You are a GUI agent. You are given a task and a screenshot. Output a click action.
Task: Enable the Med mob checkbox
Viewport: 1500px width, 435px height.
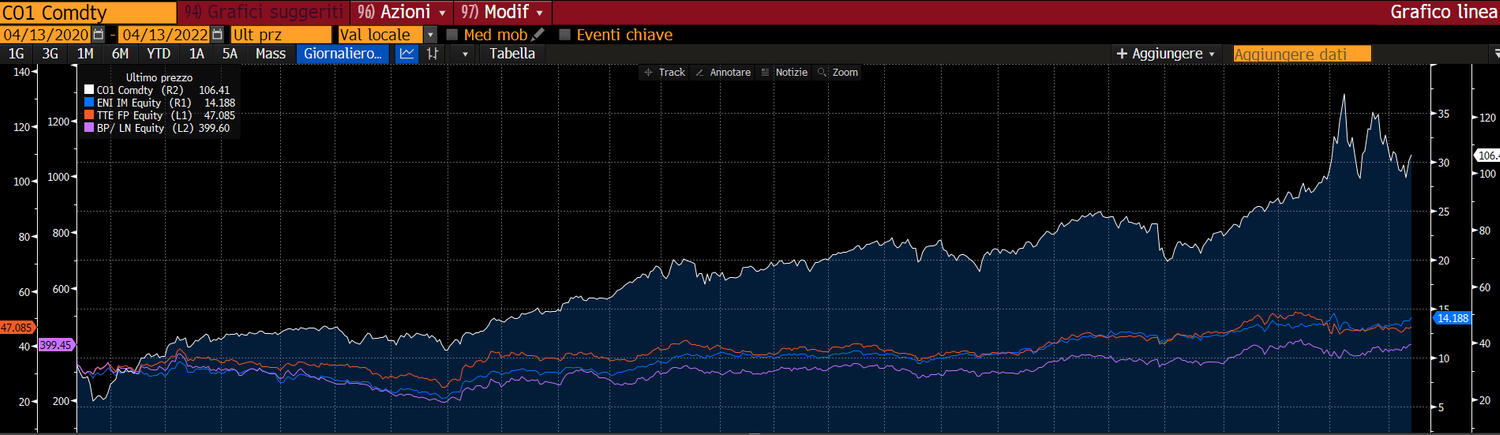coord(452,34)
